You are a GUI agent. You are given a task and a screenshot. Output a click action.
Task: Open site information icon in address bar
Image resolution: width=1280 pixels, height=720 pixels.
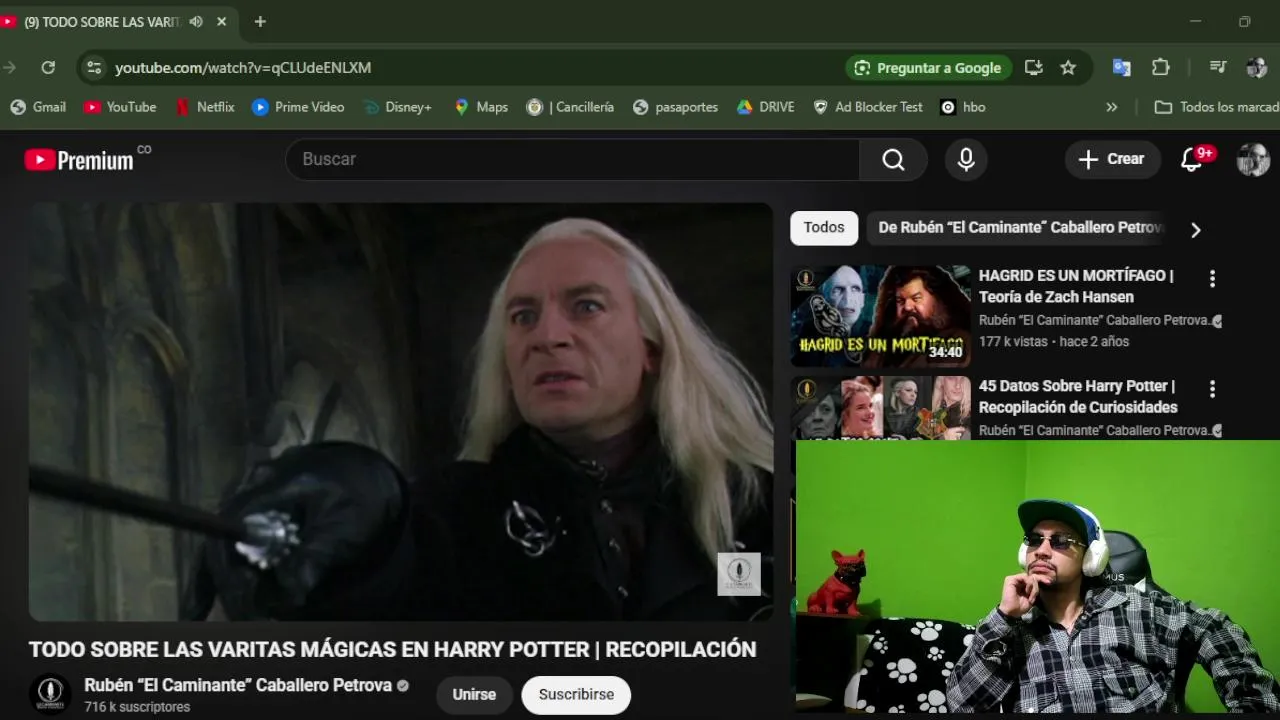click(94, 68)
